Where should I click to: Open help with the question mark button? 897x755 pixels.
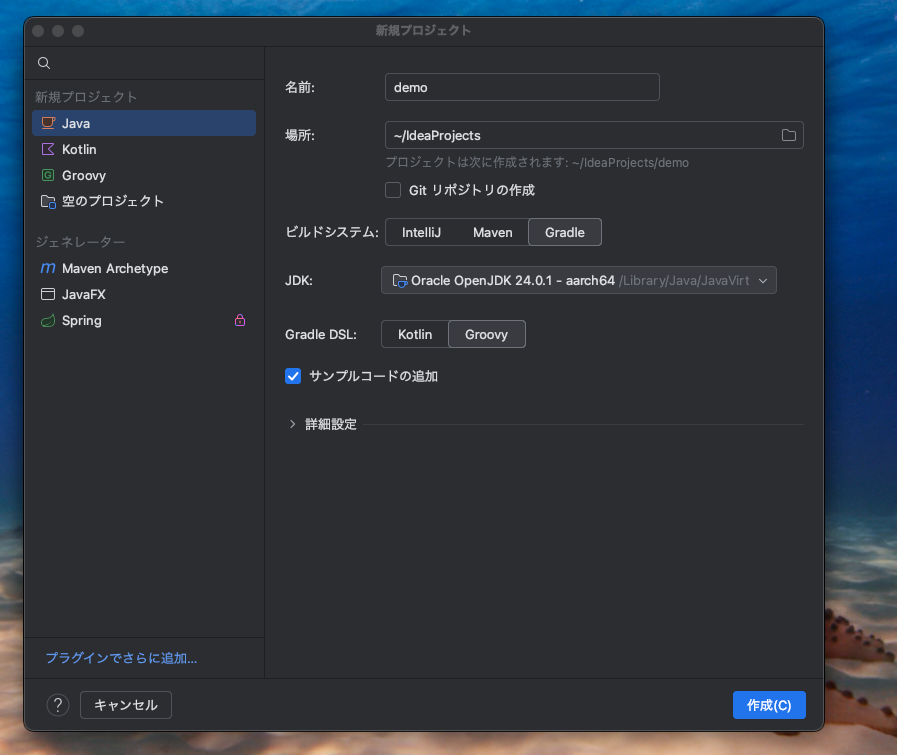[58, 705]
